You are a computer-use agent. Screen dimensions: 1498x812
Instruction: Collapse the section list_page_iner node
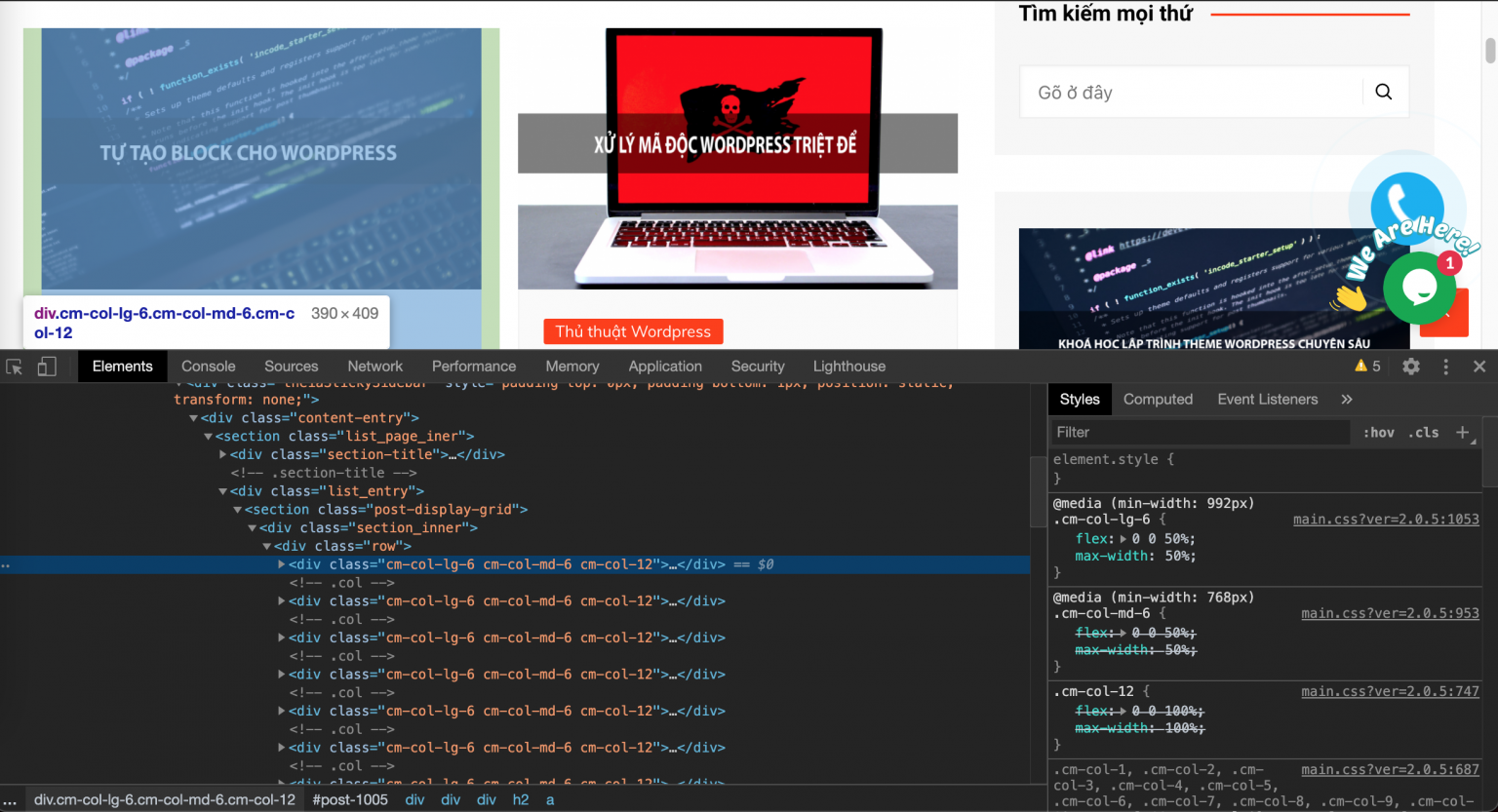[x=208, y=437]
